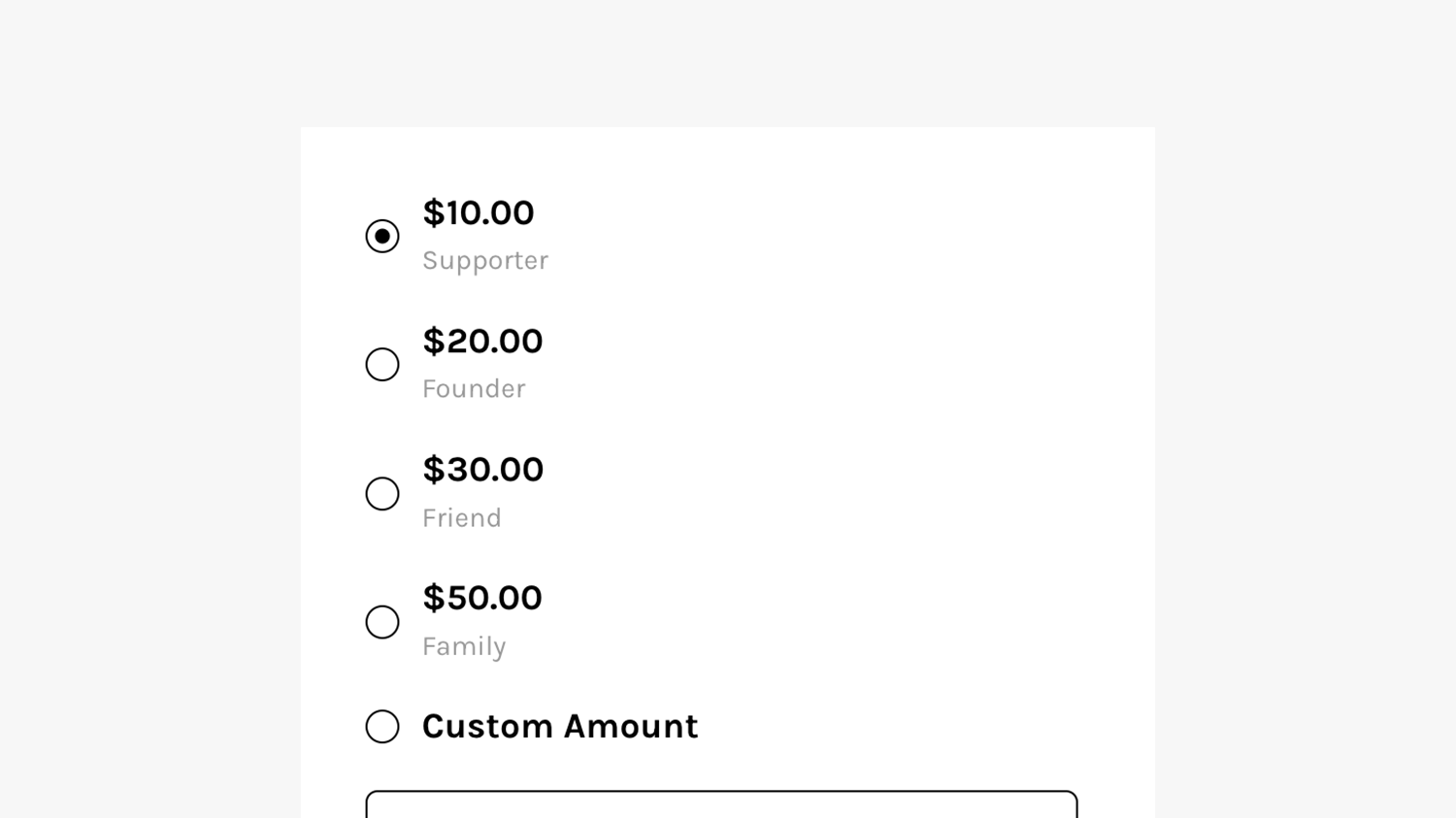Click the Family tier name text
Image resolution: width=1456 pixels, height=818 pixels.
point(464,646)
